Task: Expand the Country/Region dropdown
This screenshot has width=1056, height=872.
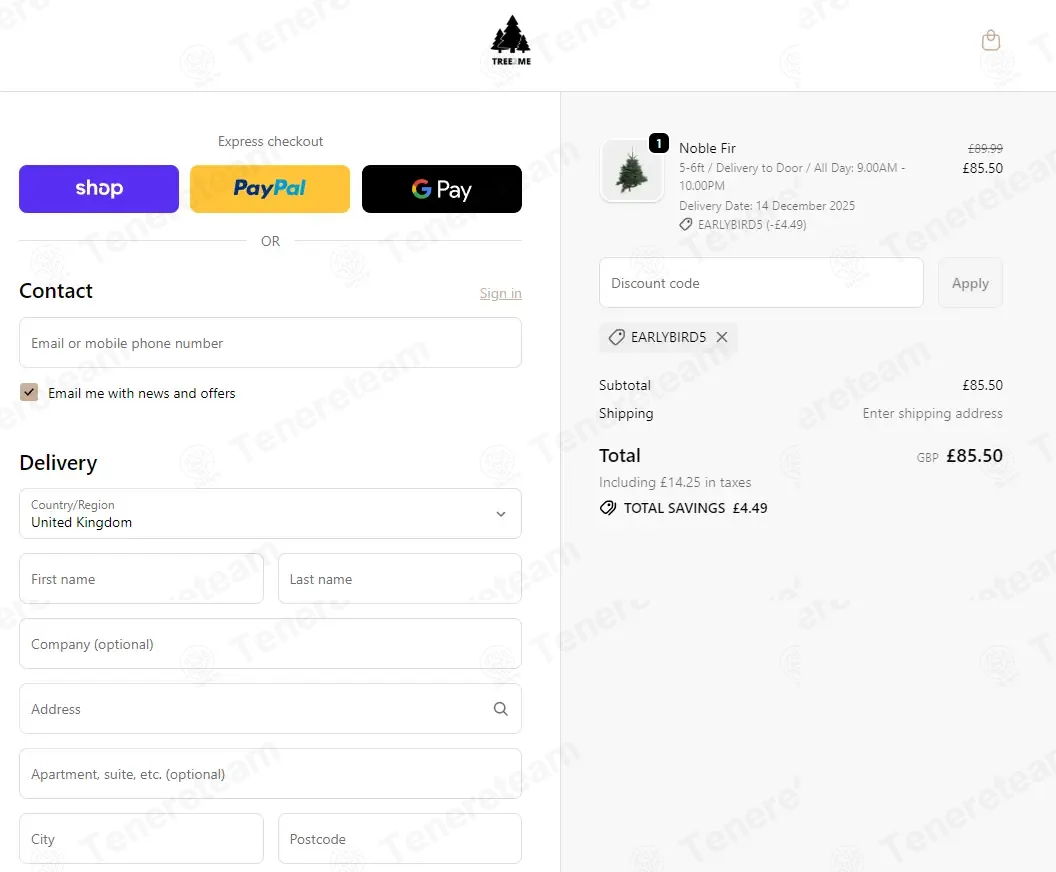Action: 270,514
